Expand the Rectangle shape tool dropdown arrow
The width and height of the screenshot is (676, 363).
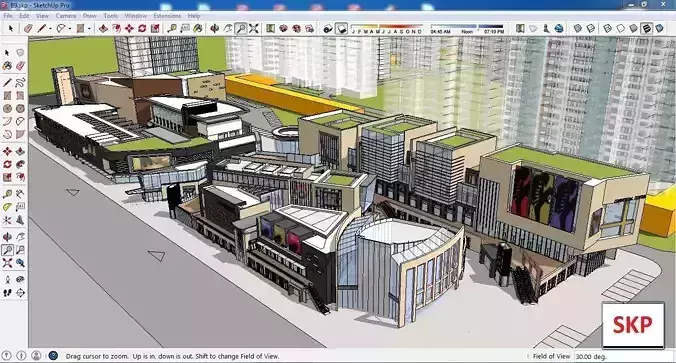coord(89,29)
